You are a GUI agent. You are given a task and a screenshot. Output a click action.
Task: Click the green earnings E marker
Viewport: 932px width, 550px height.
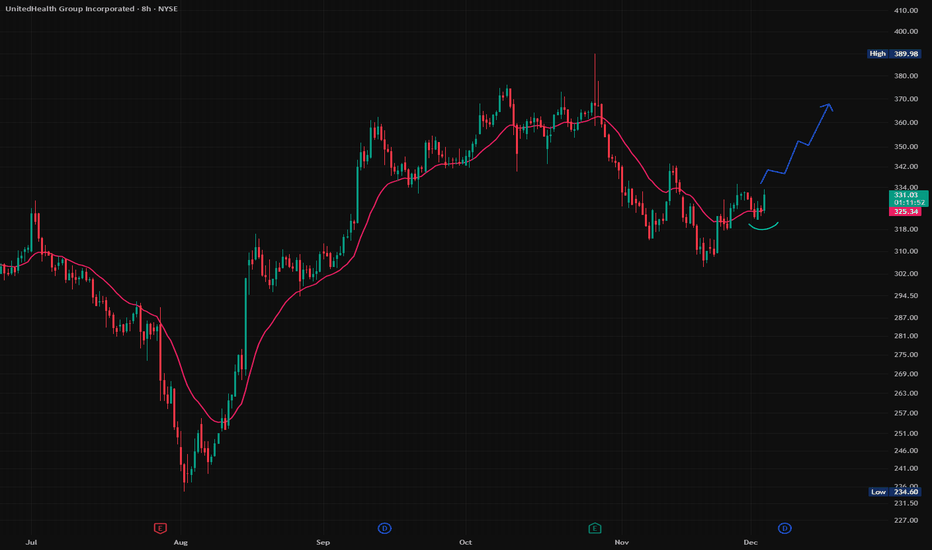point(594,527)
